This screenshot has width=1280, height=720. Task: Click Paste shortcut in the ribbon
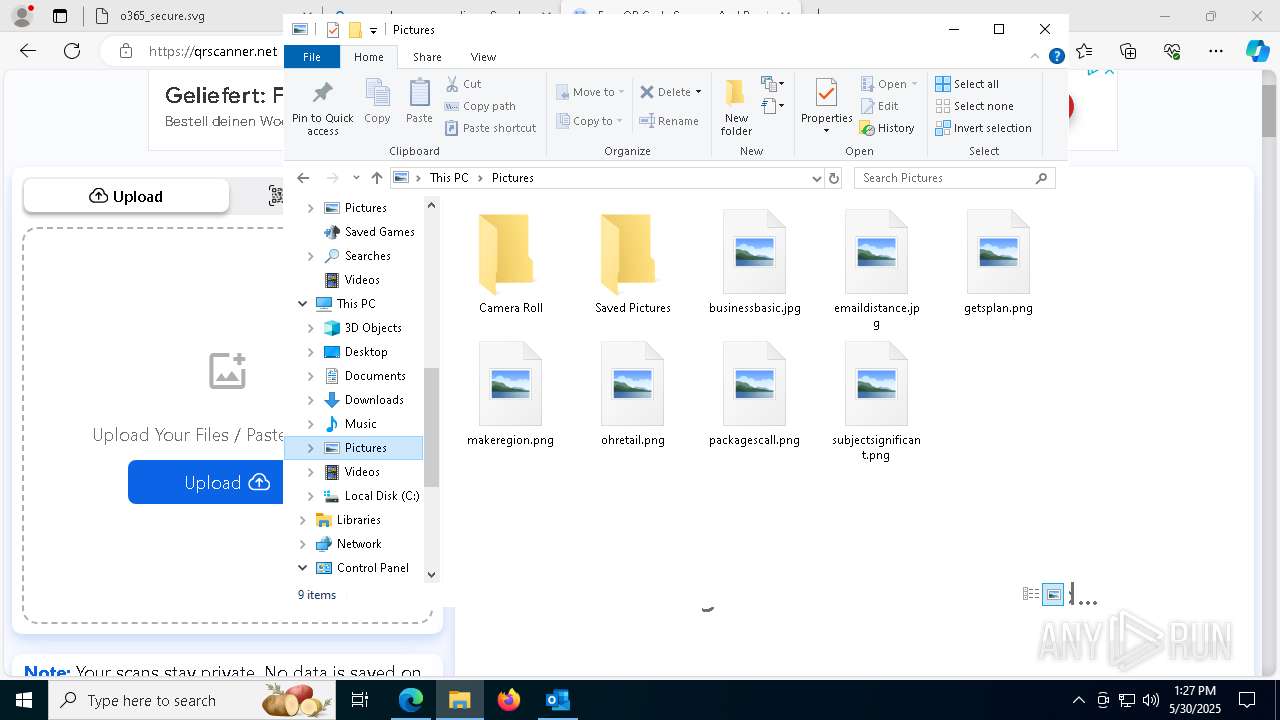click(490, 128)
